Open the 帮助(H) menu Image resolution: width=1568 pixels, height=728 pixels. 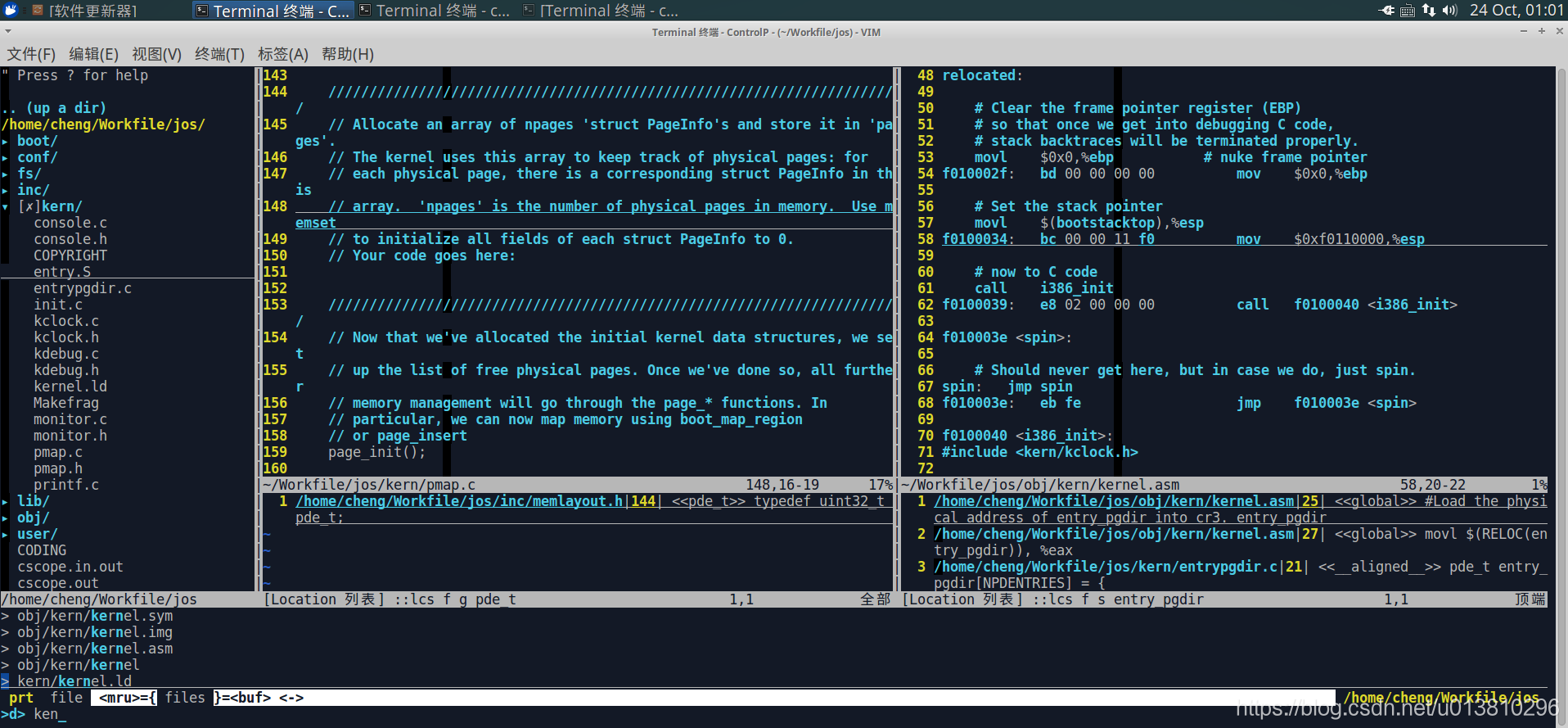(348, 54)
